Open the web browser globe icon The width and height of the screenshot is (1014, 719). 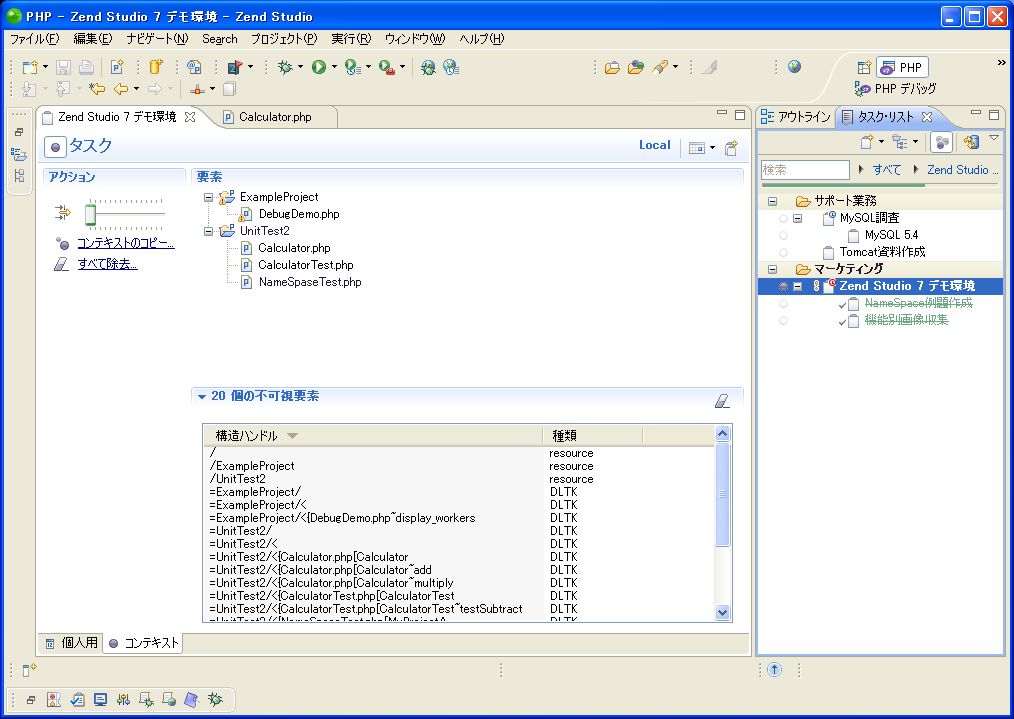(794, 67)
